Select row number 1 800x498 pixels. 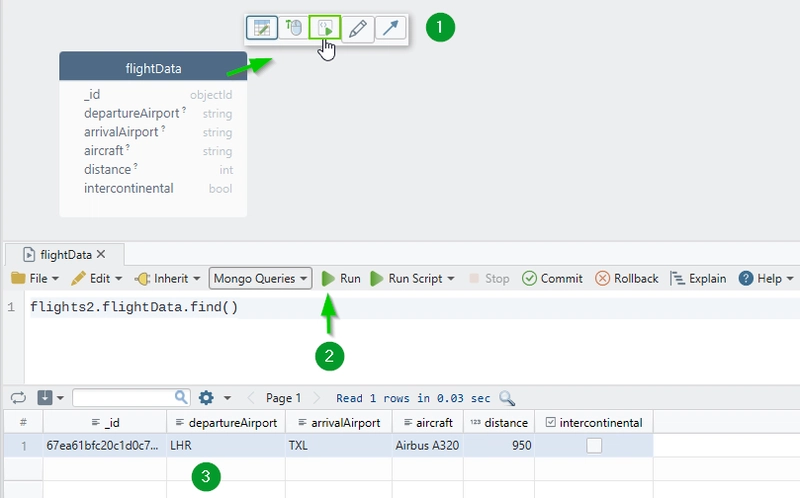[x=23, y=445]
